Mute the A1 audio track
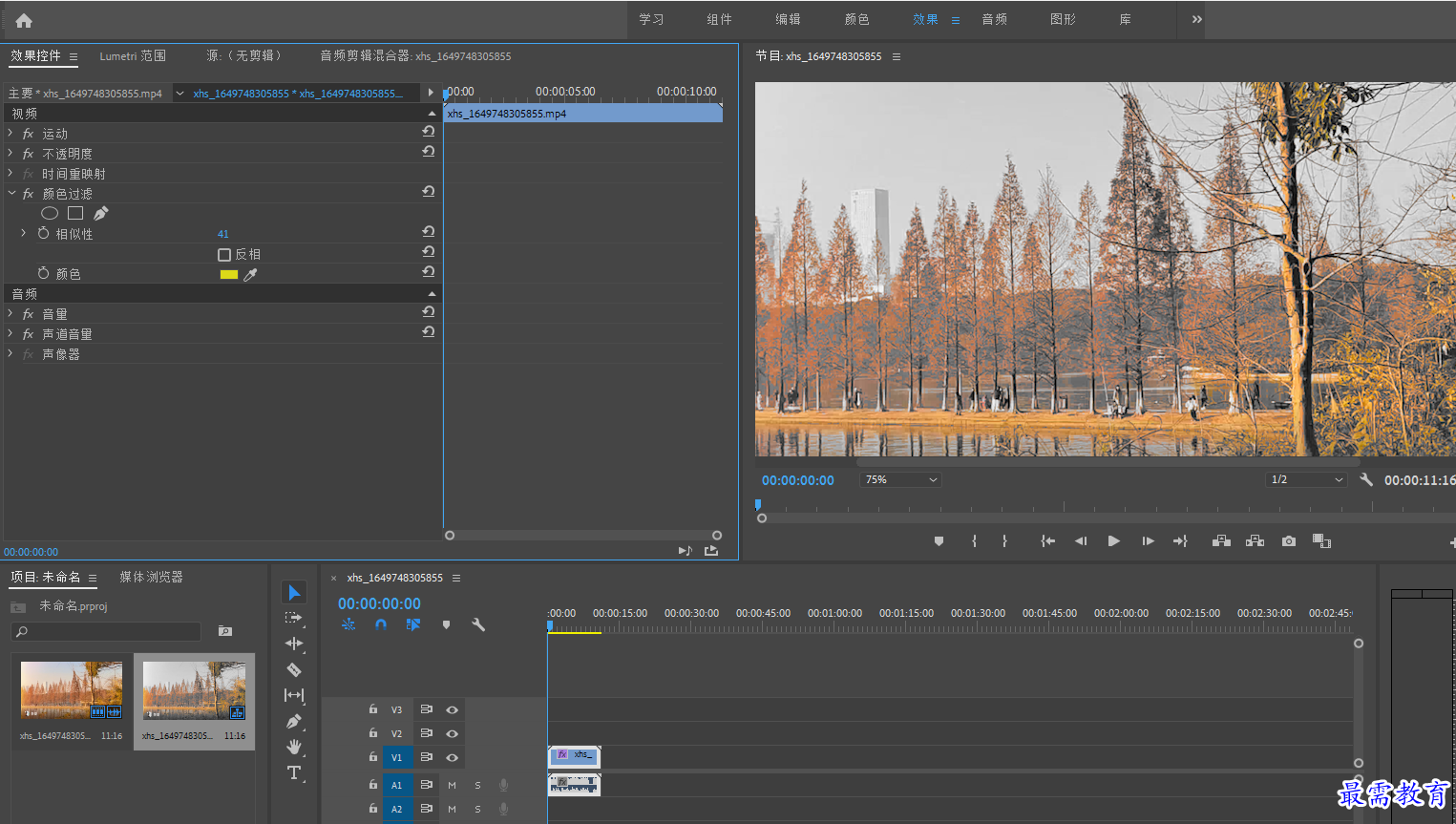The height and width of the screenshot is (824, 1456). 452,785
